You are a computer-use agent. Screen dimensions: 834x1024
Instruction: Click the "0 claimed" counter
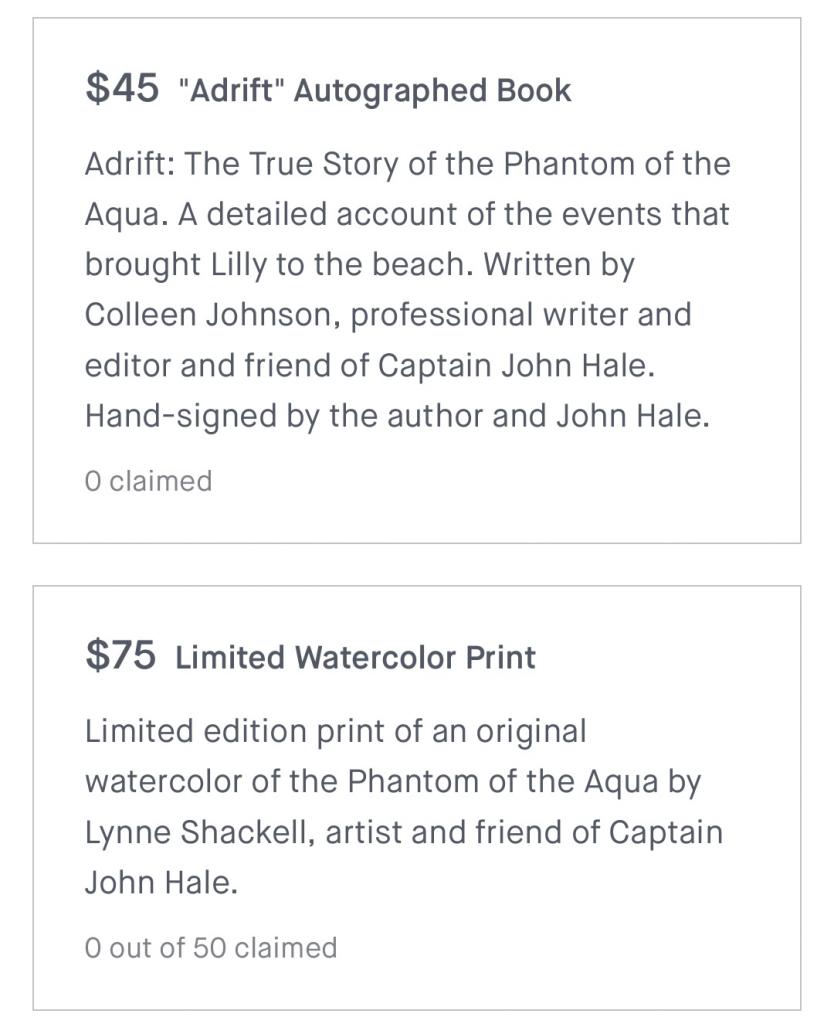pyautogui.click(x=148, y=481)
